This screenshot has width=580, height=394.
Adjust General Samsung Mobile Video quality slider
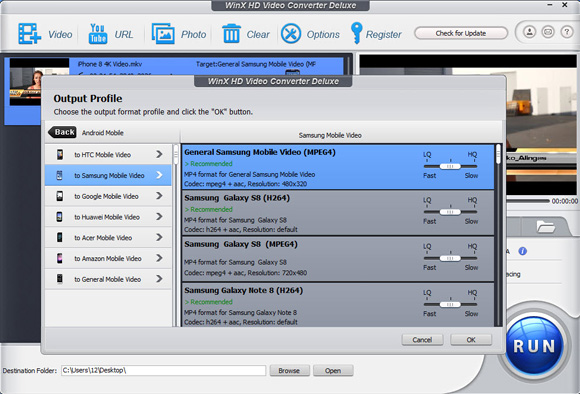(450, 166)
